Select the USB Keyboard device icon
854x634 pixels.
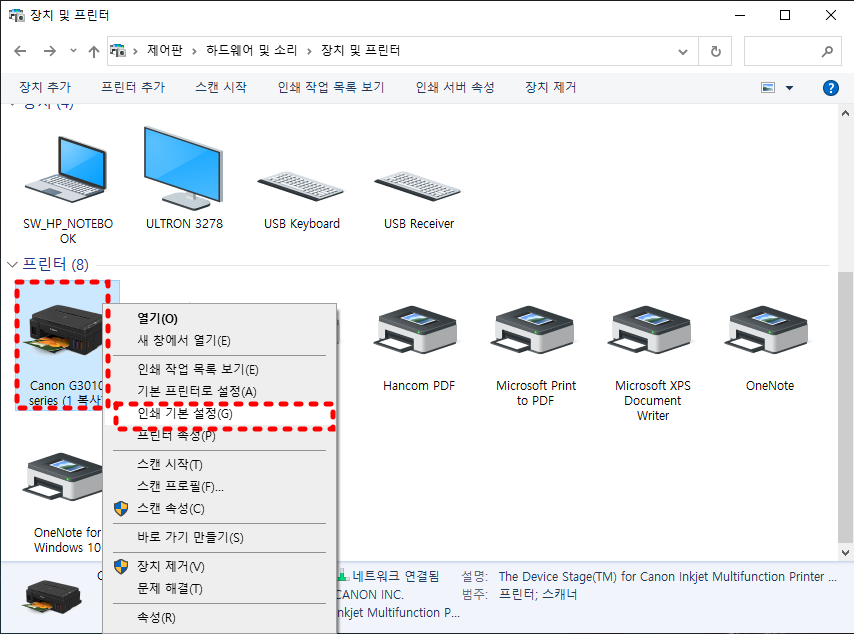301,187
